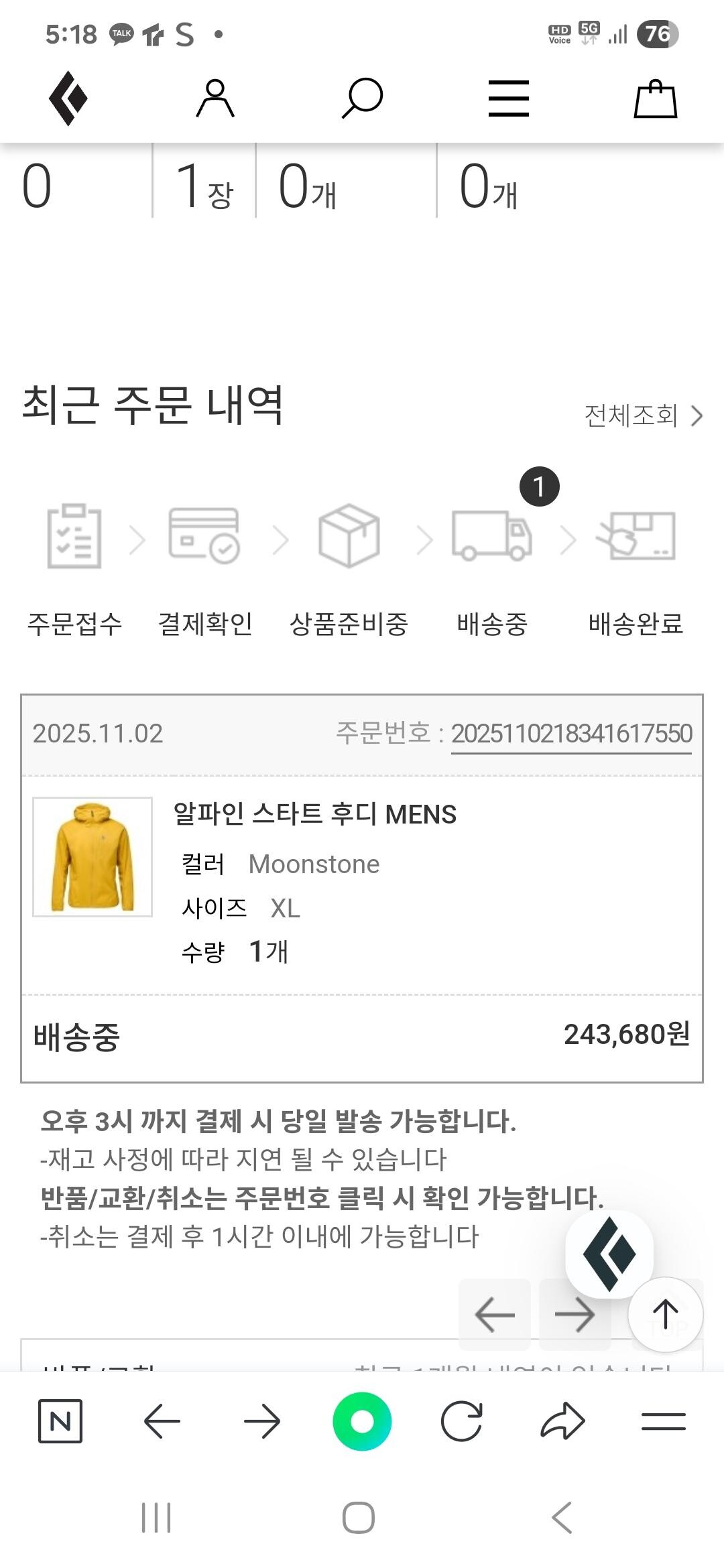Tap the 주문접수 clipboard icon
The image size is (724, 1568).
pos(74,536)
